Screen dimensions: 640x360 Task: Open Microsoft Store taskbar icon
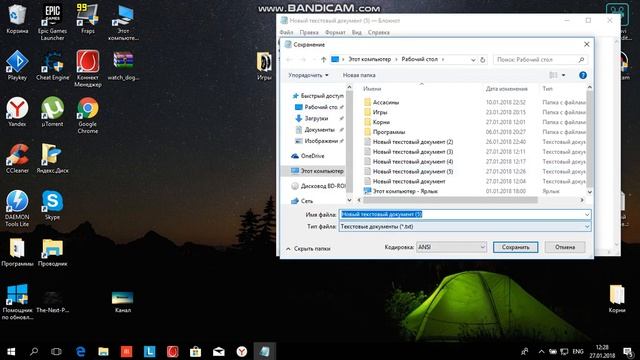tap(196, 351)
